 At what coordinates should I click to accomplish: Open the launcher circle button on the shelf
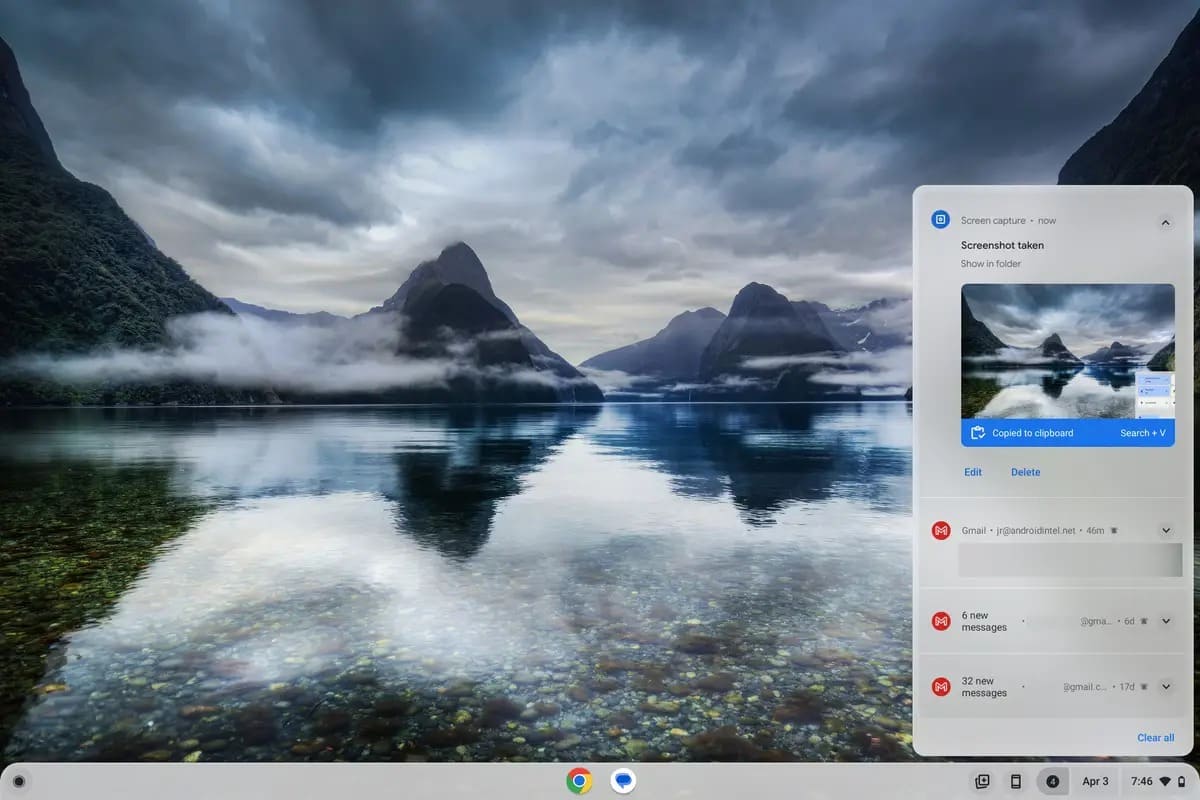19,781
